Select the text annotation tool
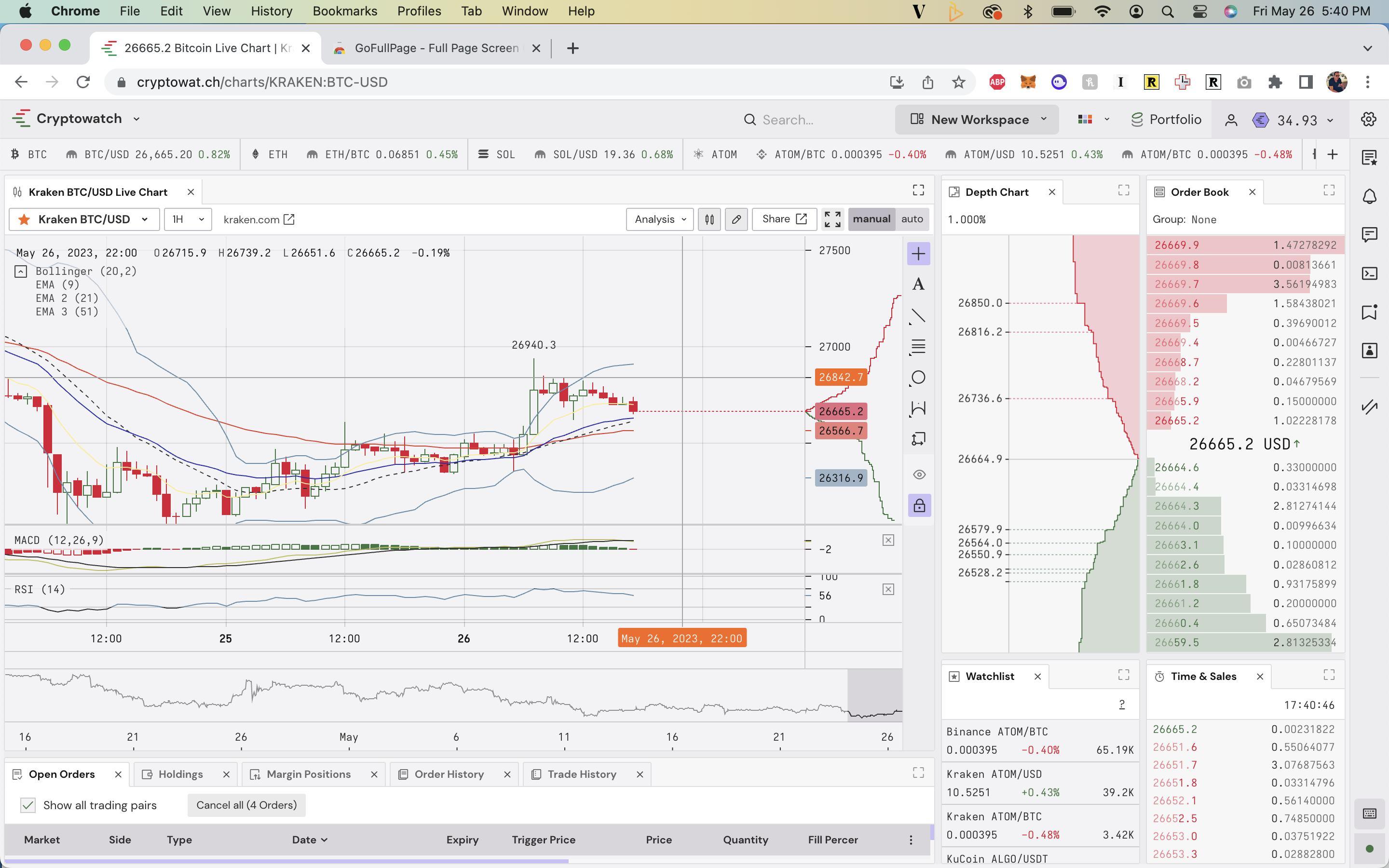Image resolution: width=1389 pixels, height=868 pixels. click(x=918, y=284)
